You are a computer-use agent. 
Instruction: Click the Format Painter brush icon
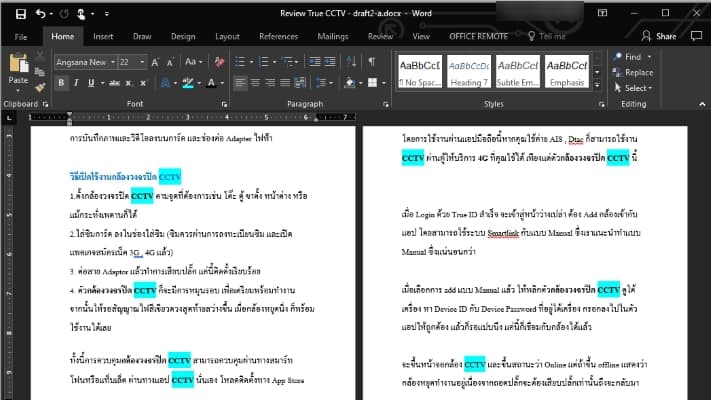[x=40, y=88]
